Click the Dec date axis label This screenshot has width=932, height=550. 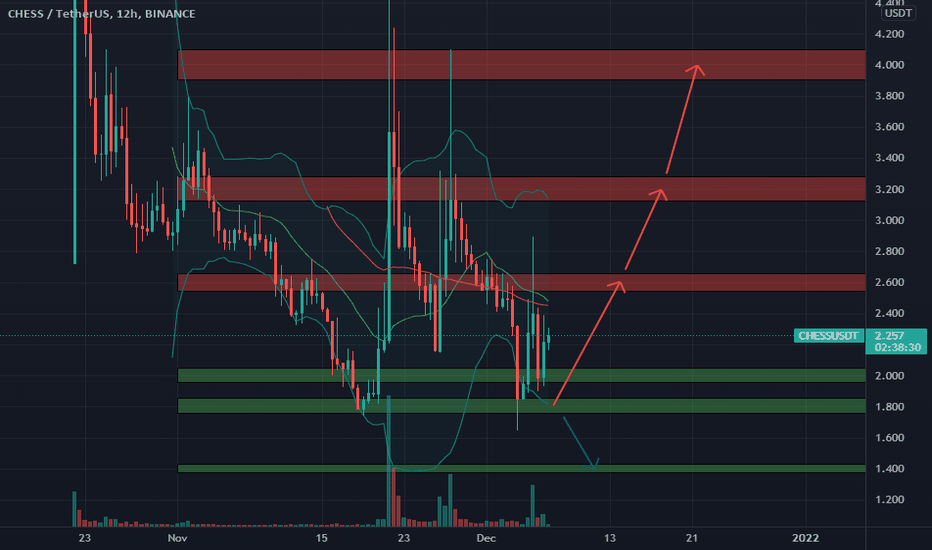click(x=486, y=538)
